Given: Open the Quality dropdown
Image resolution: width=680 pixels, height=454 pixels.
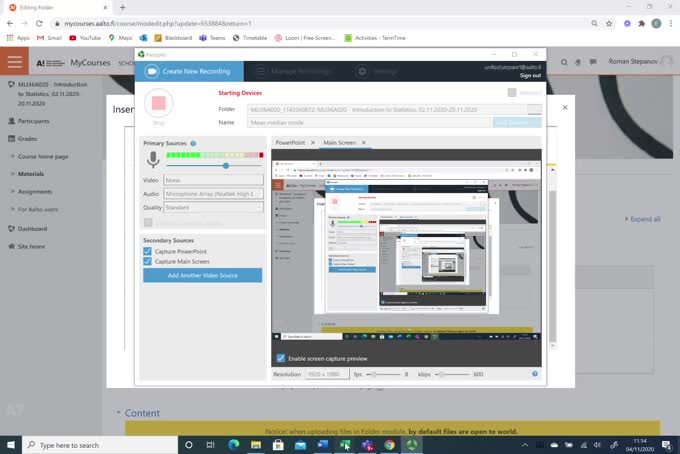Looking at the screenshot, I should click(213, 207).
